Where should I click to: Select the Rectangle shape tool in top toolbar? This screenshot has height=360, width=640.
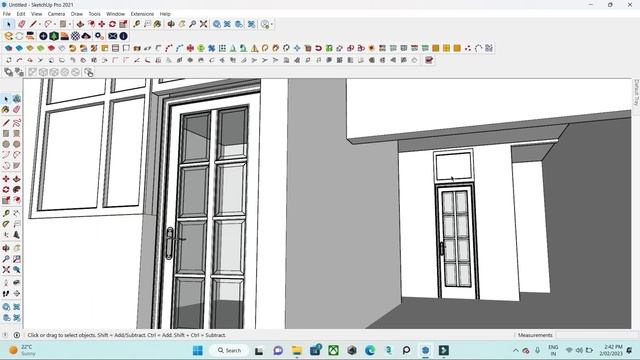tap(63, 24)
